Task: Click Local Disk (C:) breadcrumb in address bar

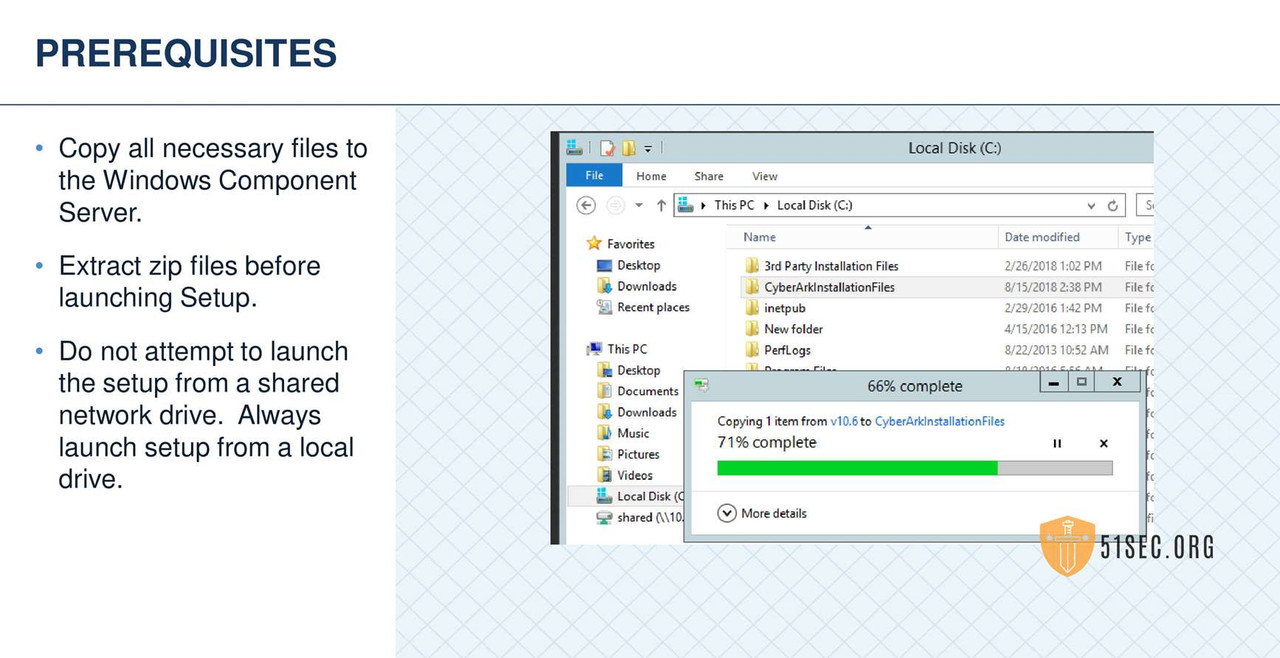Action: 815,205
